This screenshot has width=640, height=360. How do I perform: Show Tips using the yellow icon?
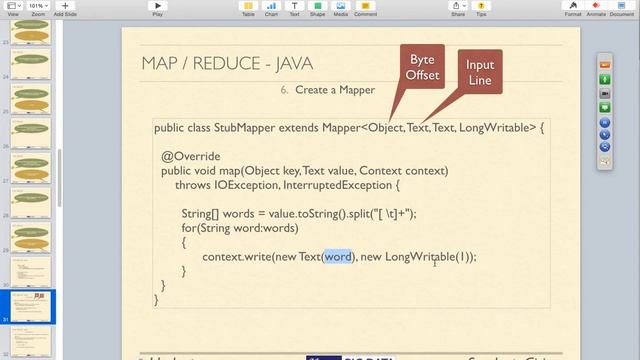coord(481,6)
